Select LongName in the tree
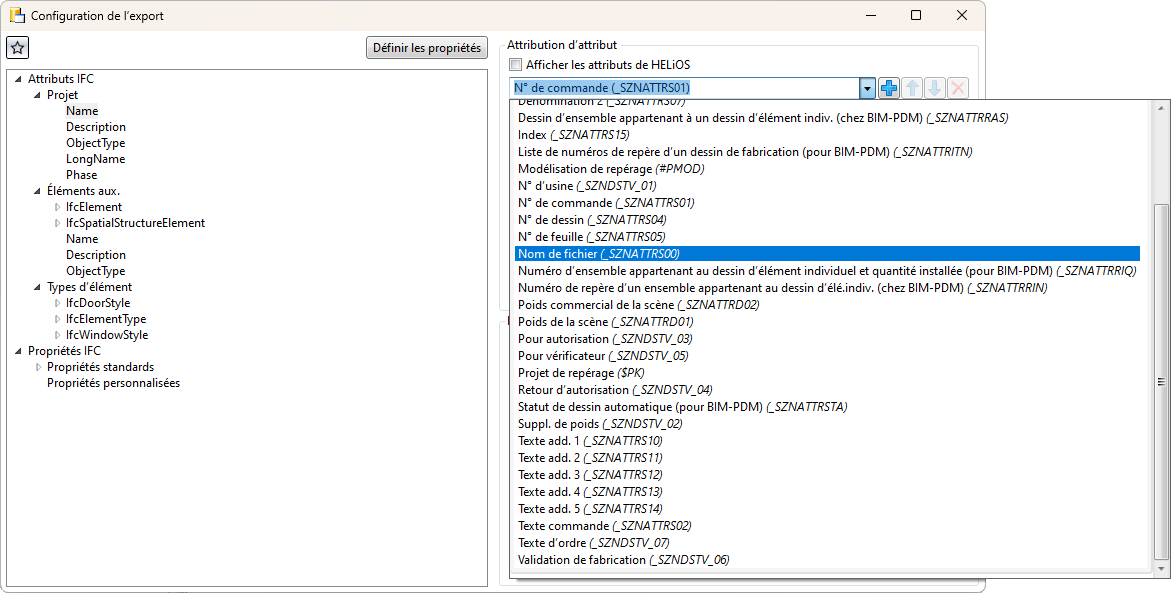This screenshot has height=593, width=1171. tap(96, 159)
